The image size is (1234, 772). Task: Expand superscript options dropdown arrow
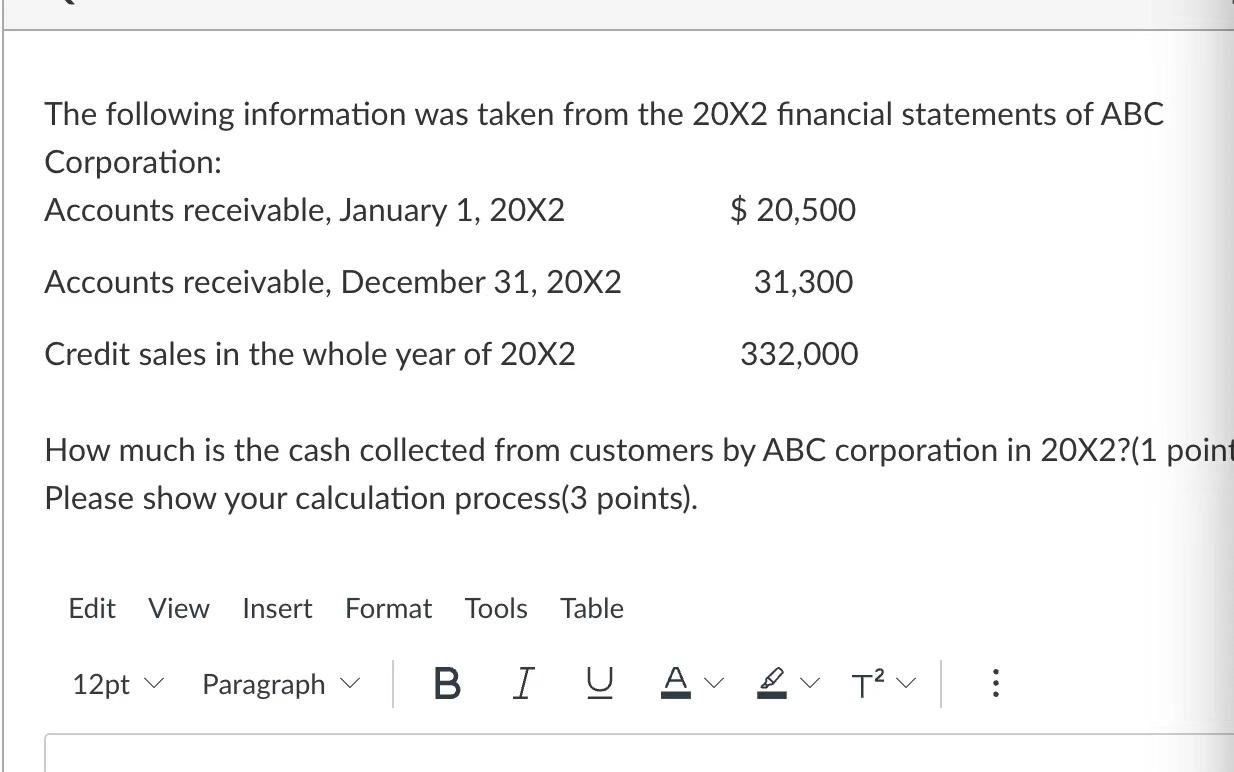906,684
